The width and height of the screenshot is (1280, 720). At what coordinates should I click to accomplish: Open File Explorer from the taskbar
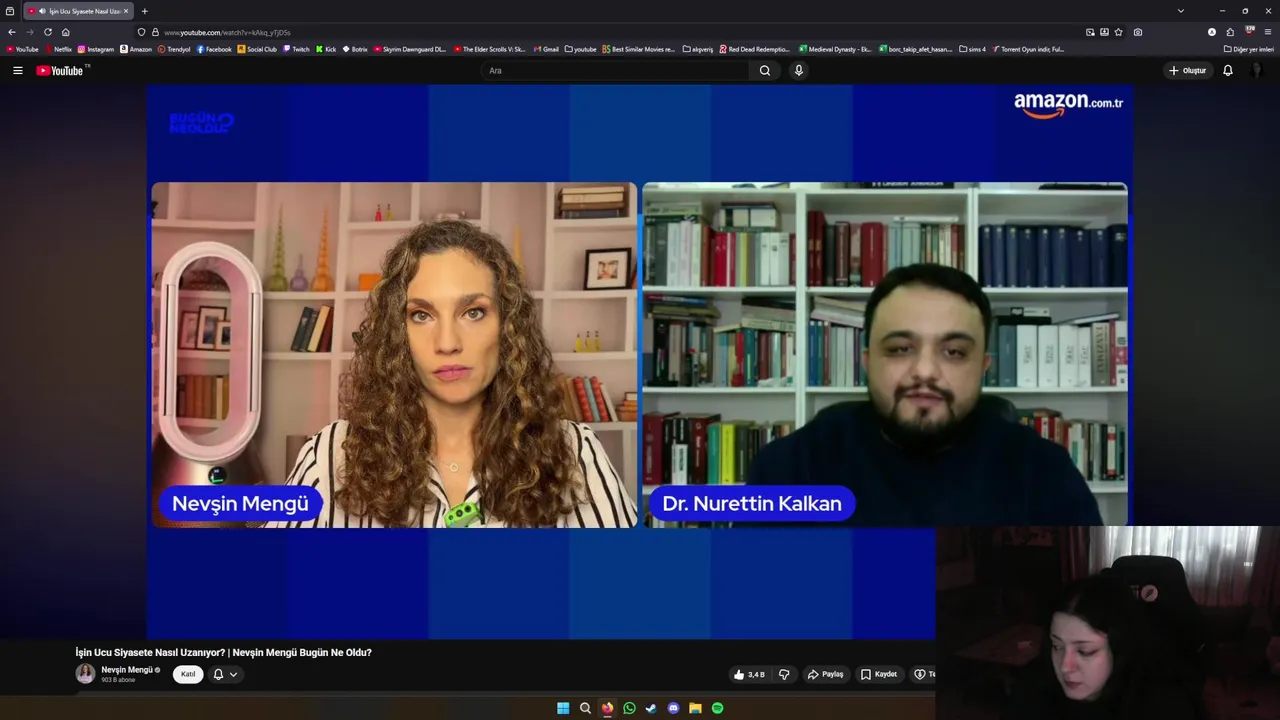[x=695, y=708]
